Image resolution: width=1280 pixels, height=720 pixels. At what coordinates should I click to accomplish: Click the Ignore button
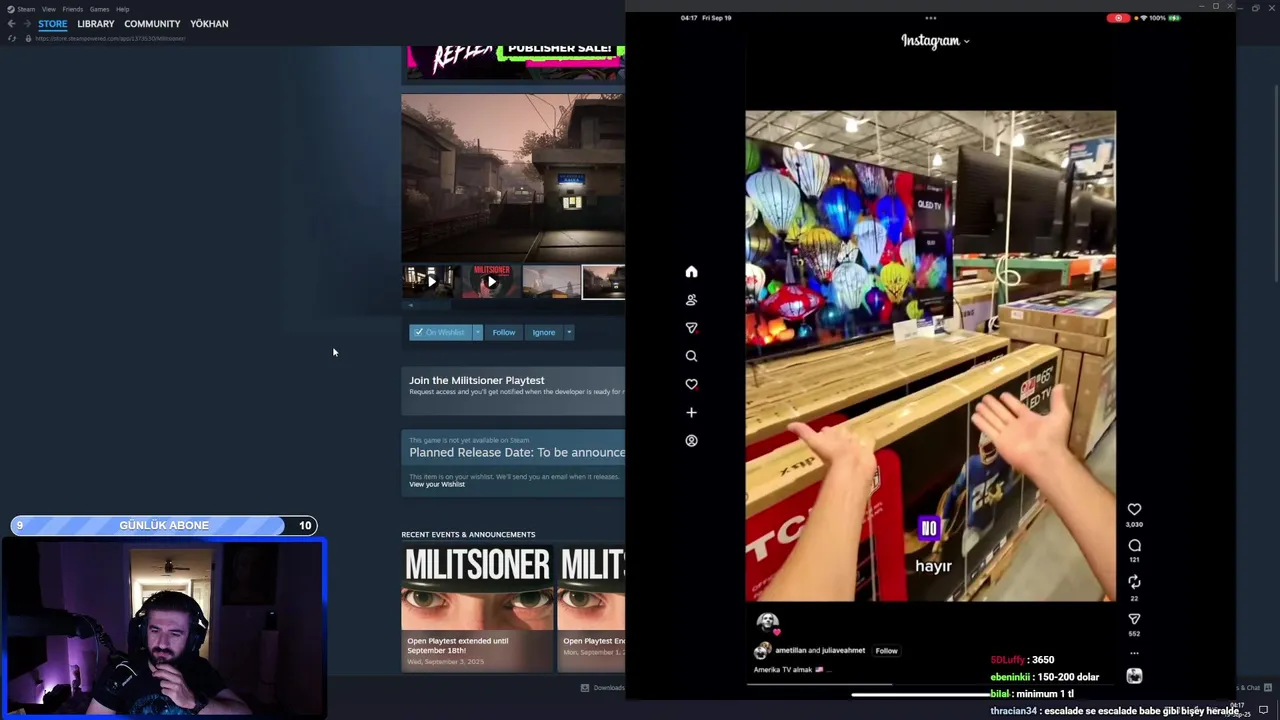pyautogui.click(x=543, y=332)
